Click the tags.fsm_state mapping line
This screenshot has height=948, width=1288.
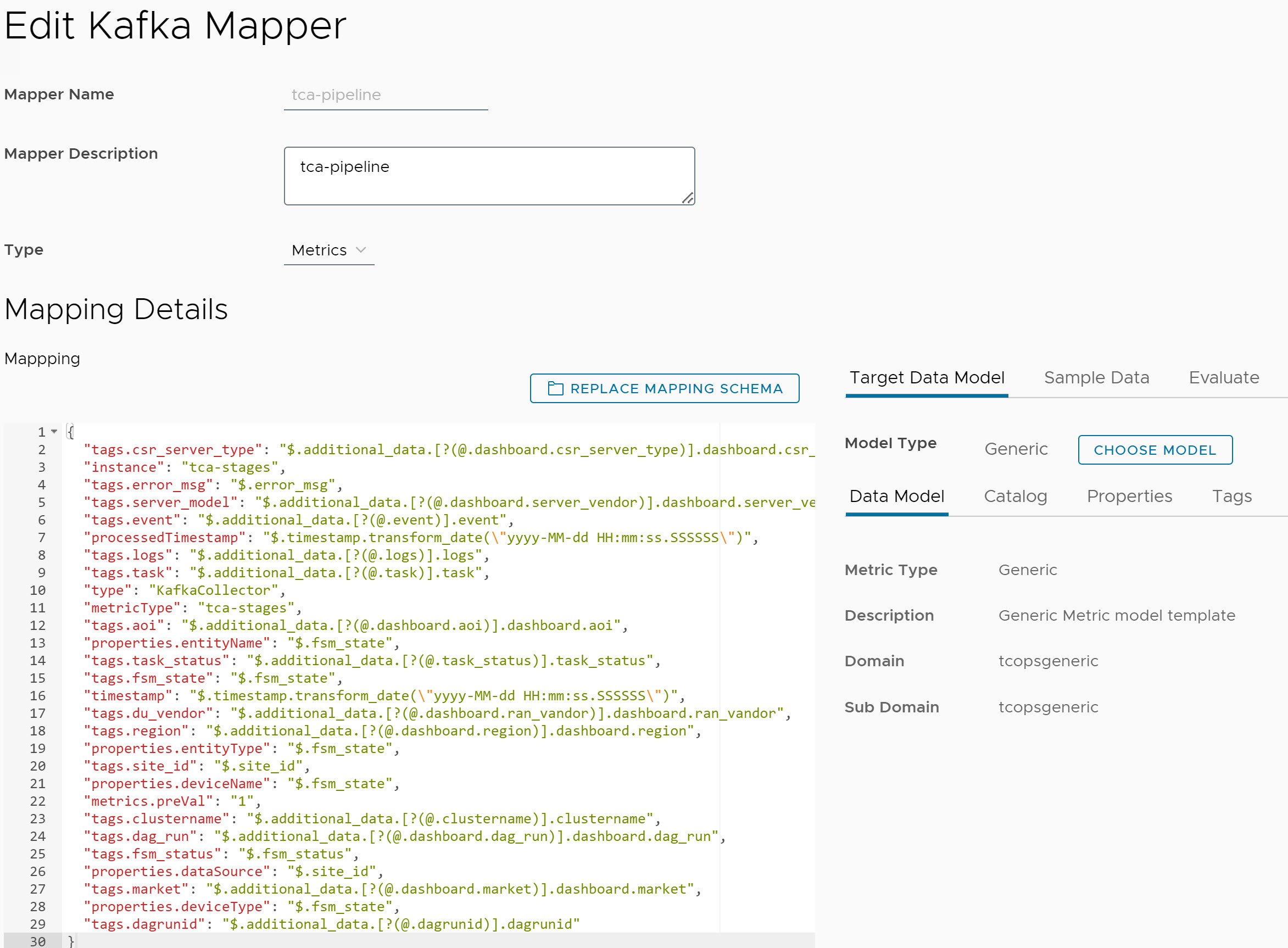pyautogui.click(x=213, y=678)
